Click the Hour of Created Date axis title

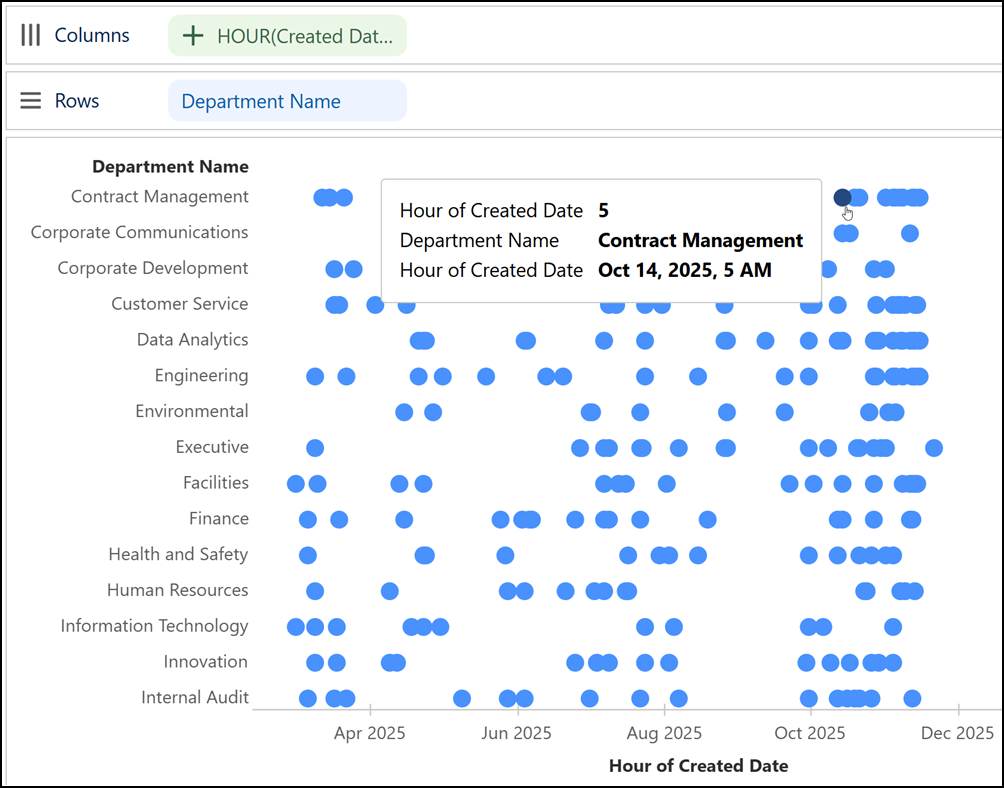point(699,766)
